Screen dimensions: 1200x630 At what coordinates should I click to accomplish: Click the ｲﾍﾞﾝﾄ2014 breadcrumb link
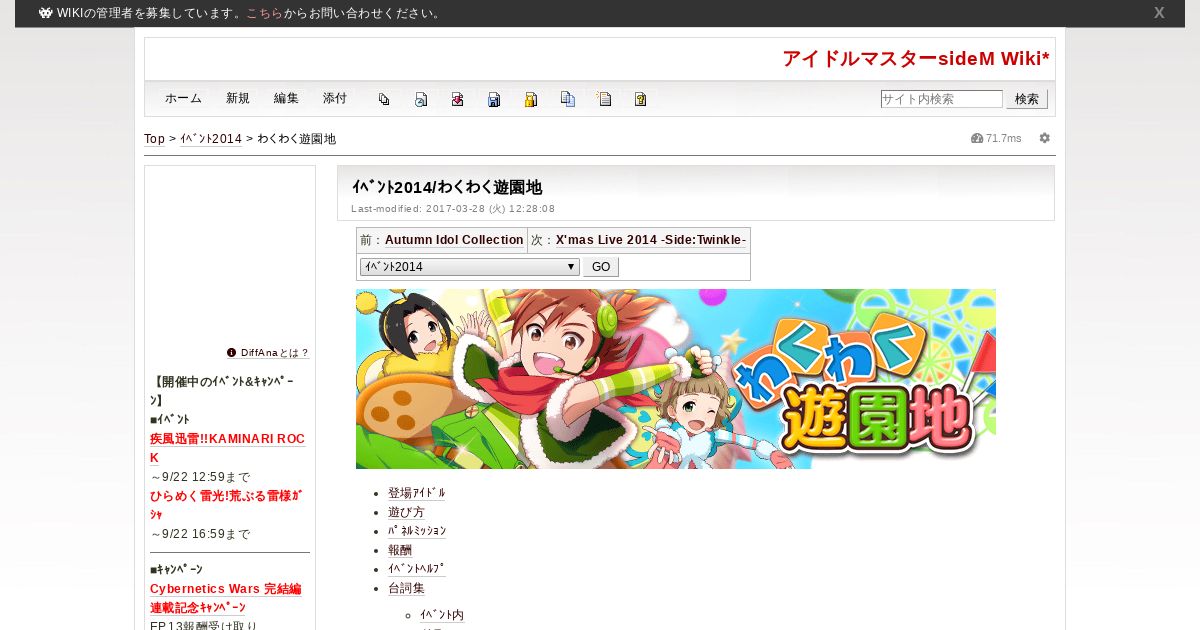(x=211, y=139)
